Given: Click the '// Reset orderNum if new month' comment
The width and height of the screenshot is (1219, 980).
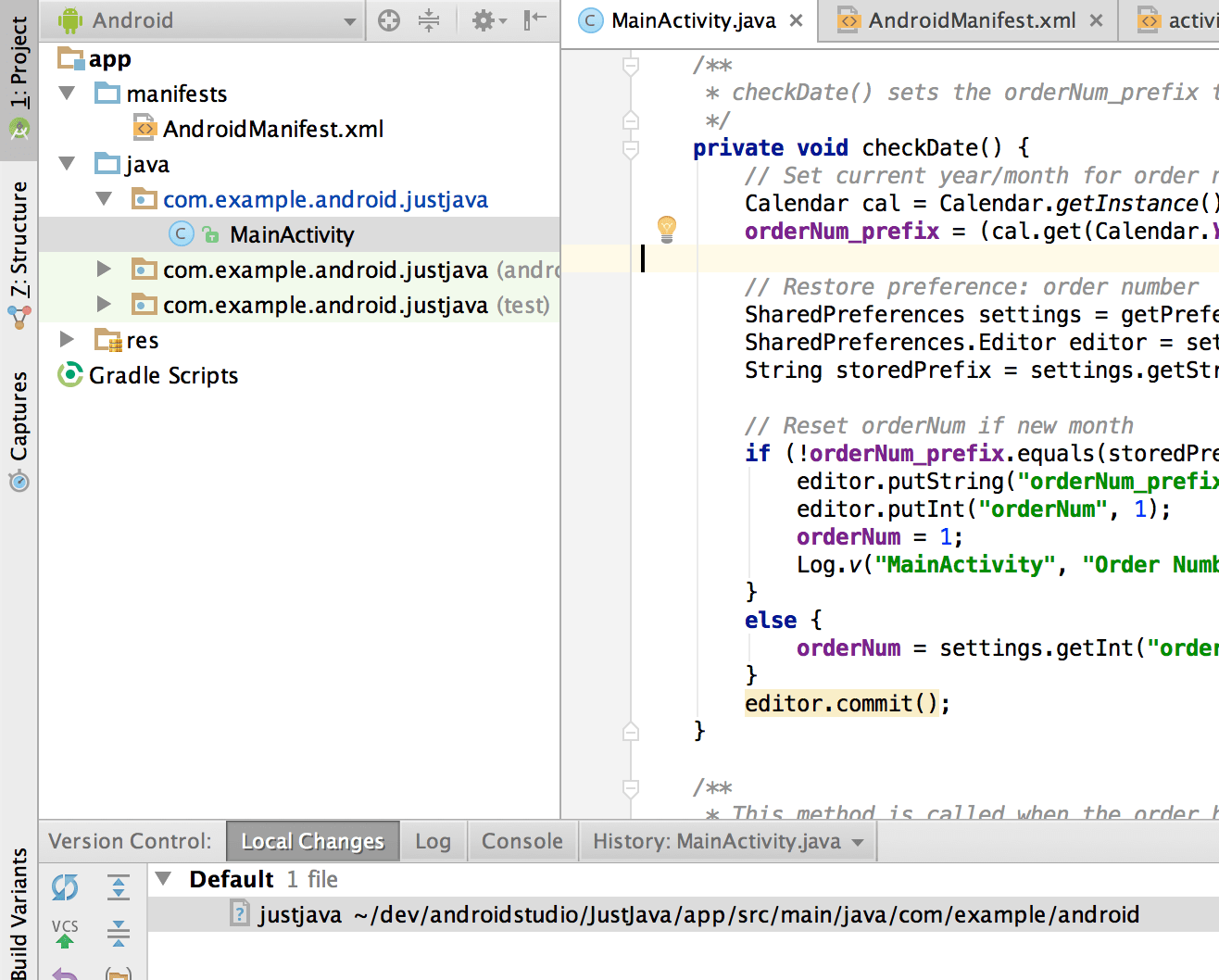Looking at the screenshot, I should pyautogui.click(x=939, y=425).
